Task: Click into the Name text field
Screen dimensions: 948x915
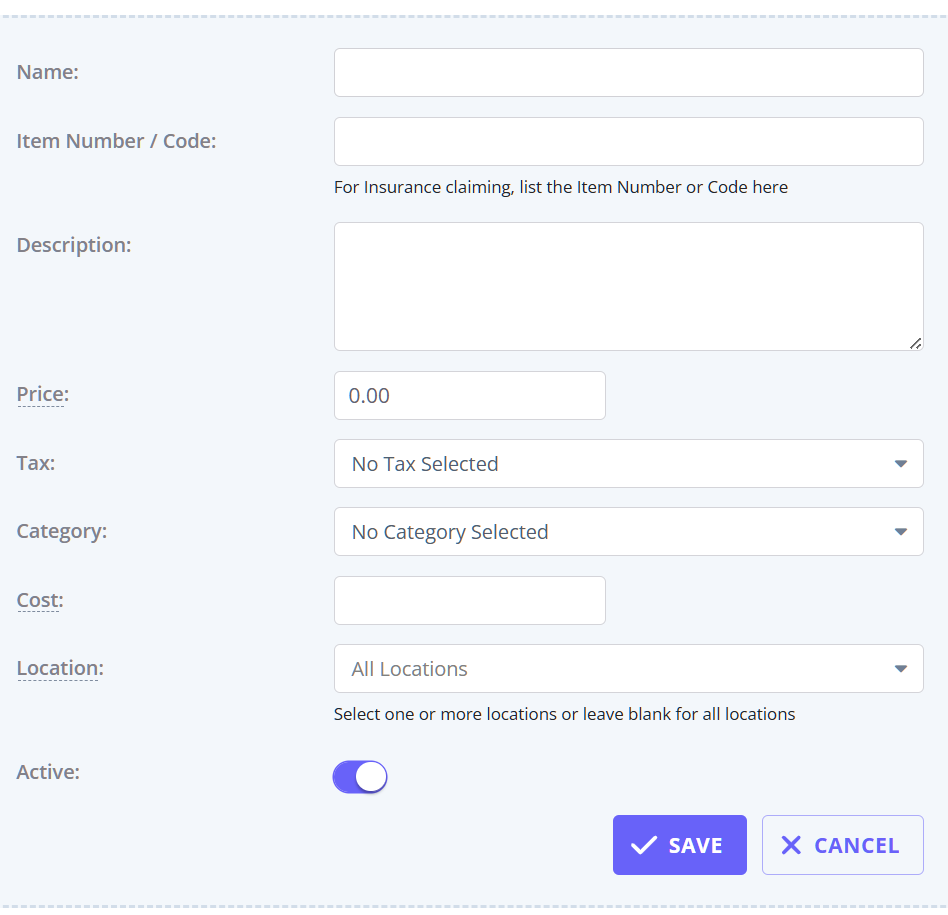Action: 628,73
